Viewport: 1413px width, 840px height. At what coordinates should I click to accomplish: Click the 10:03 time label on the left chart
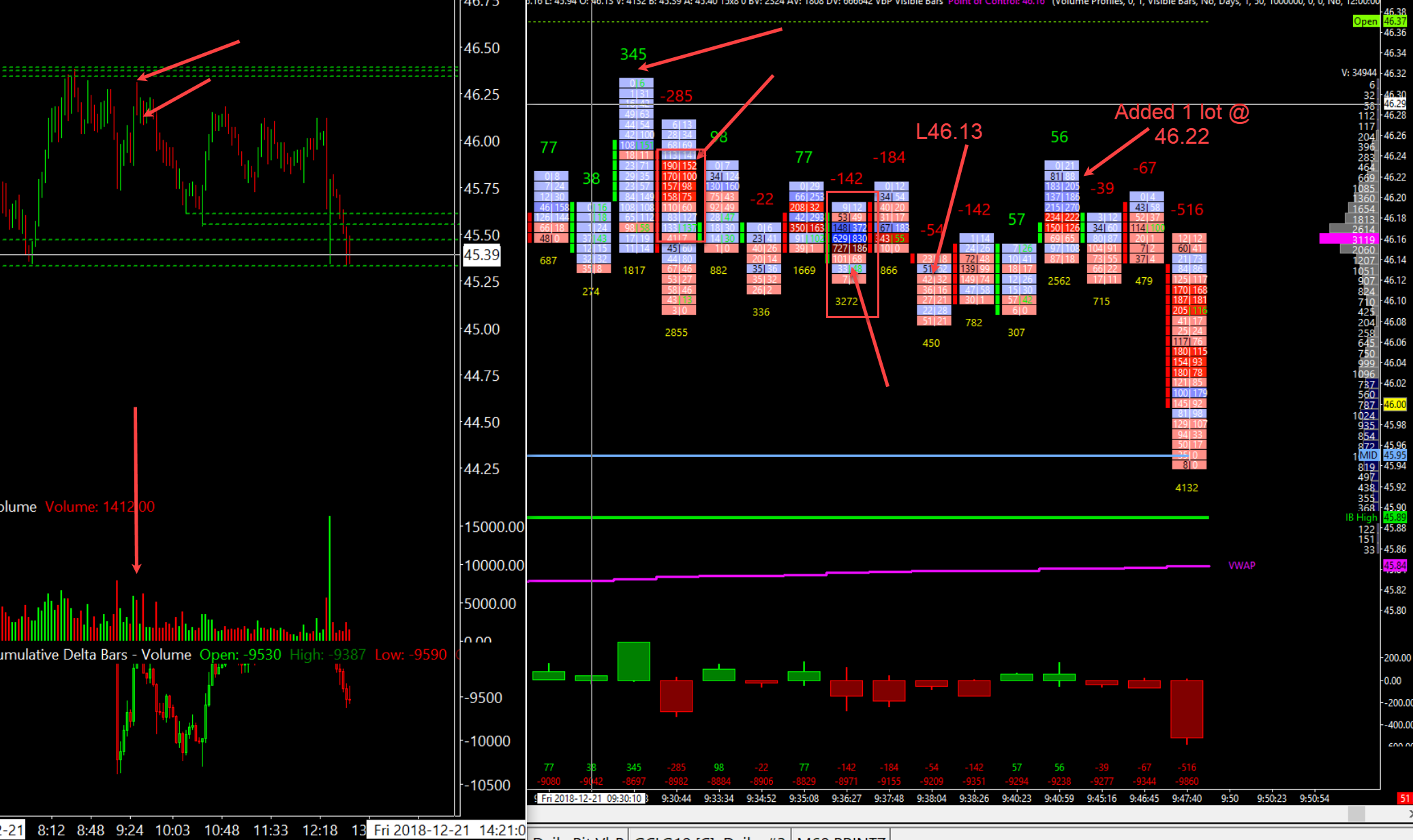point(172,830)
